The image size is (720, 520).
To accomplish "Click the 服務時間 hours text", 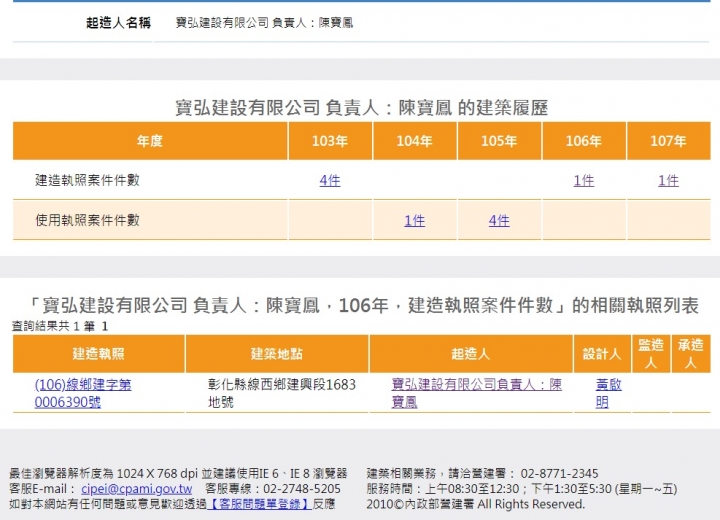I will [x=522, y=489].
